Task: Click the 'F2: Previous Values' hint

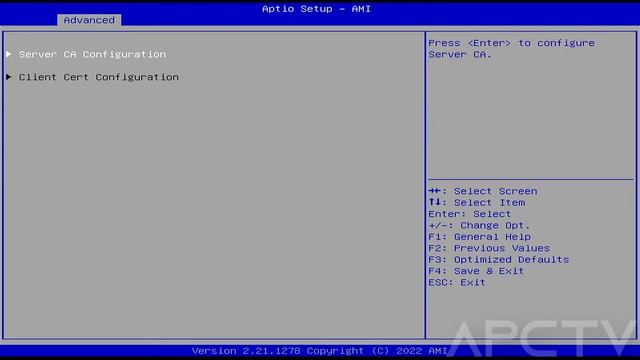Action: click(489, 248)
